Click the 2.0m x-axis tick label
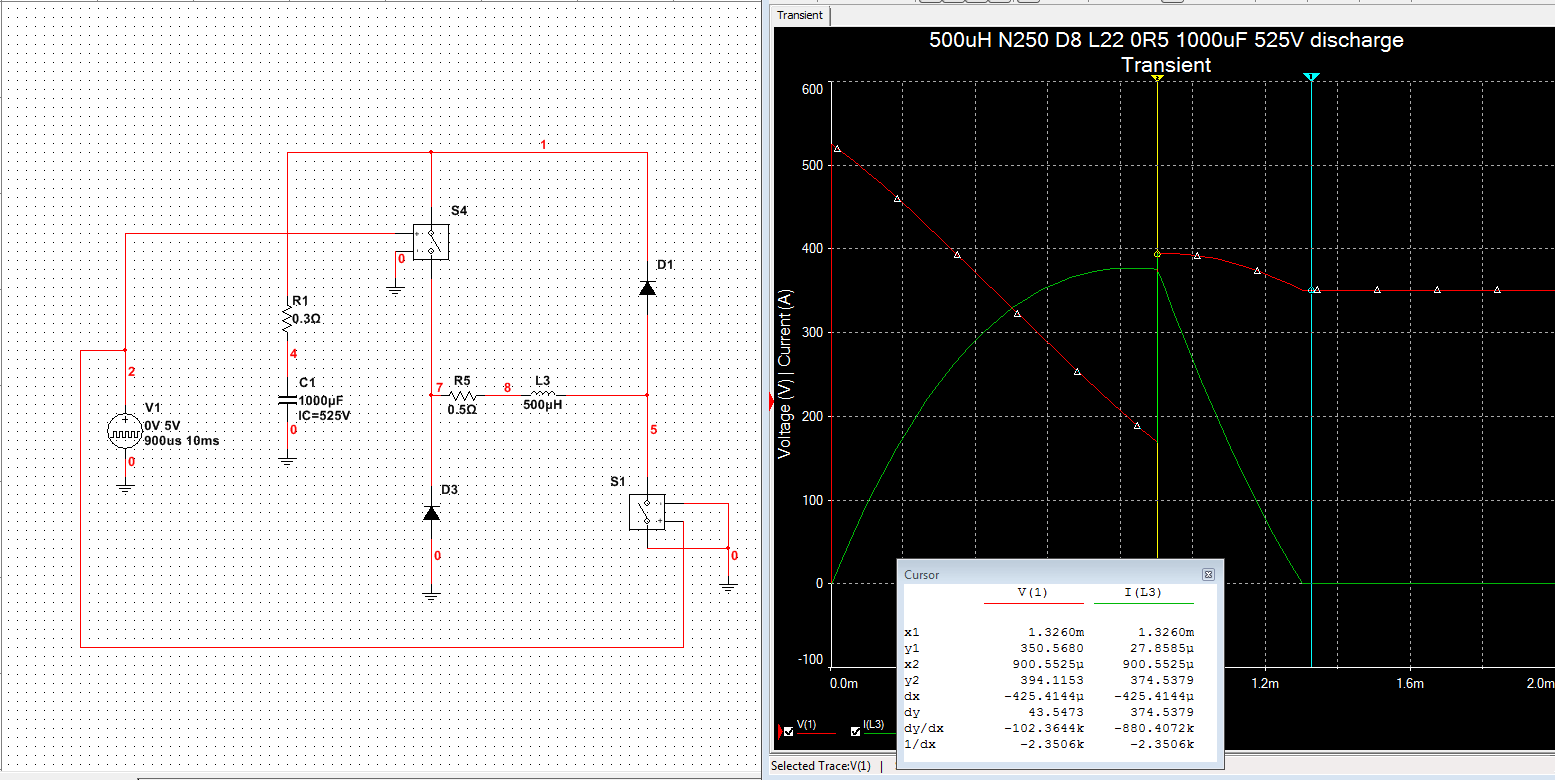The width and height of the screenshot is (1555, 780). pos(1541,684)
